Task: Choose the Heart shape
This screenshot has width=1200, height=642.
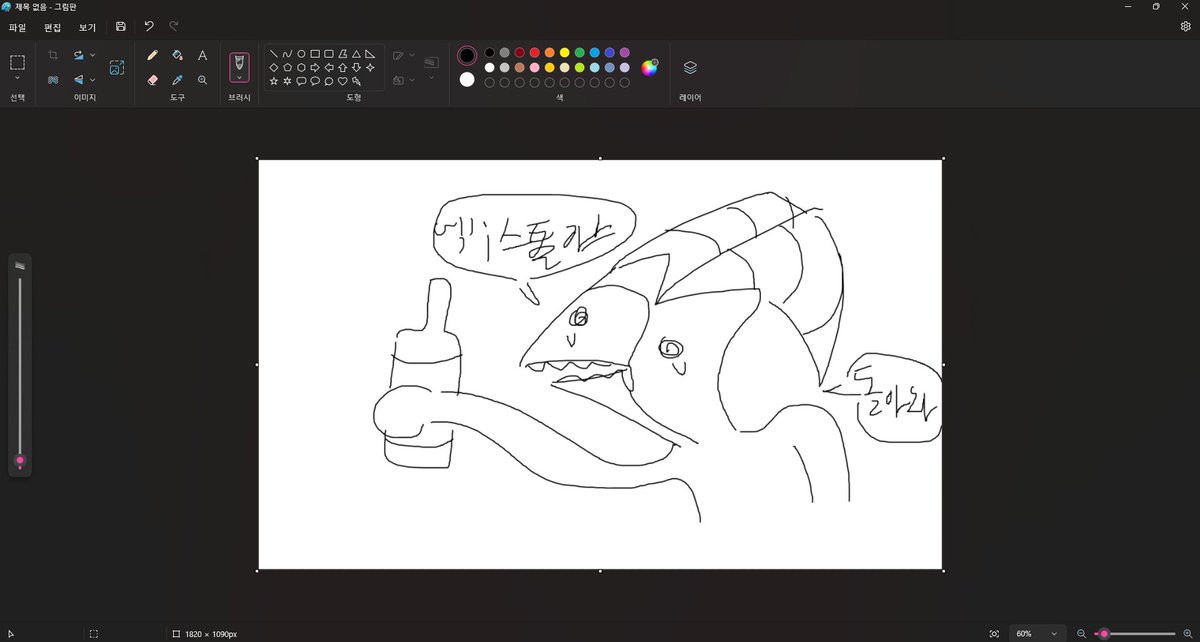Action: 342,81
